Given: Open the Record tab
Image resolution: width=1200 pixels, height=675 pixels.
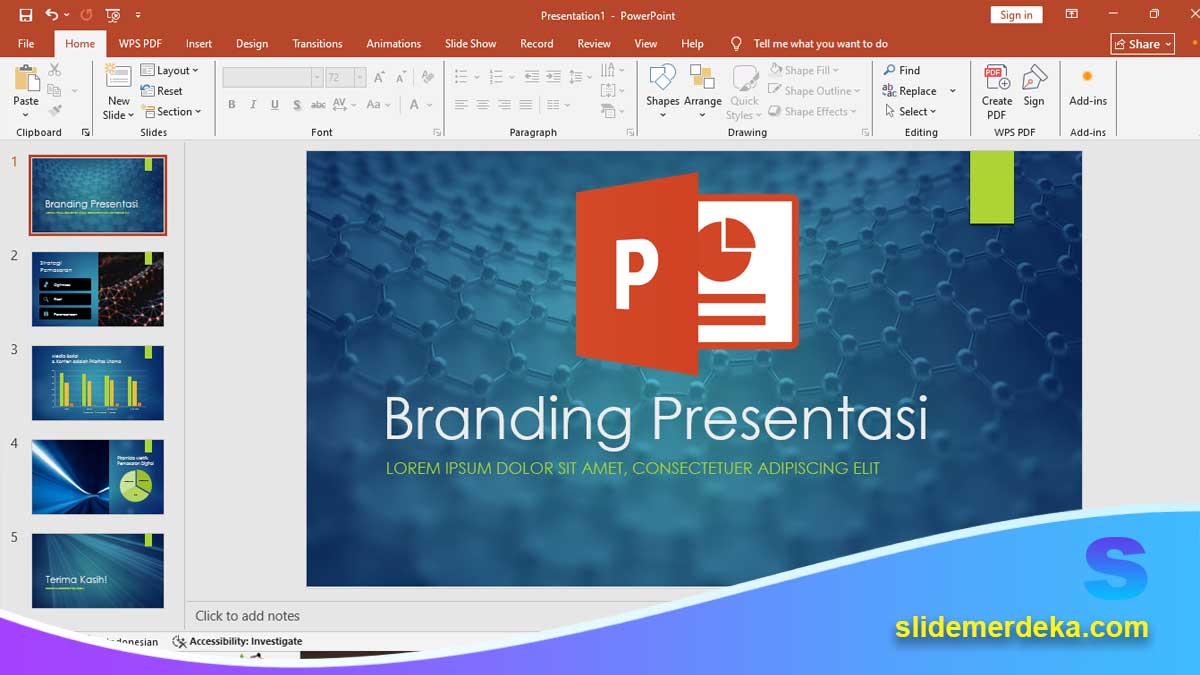Looking at the screenshot, I should tap(537, 44).
